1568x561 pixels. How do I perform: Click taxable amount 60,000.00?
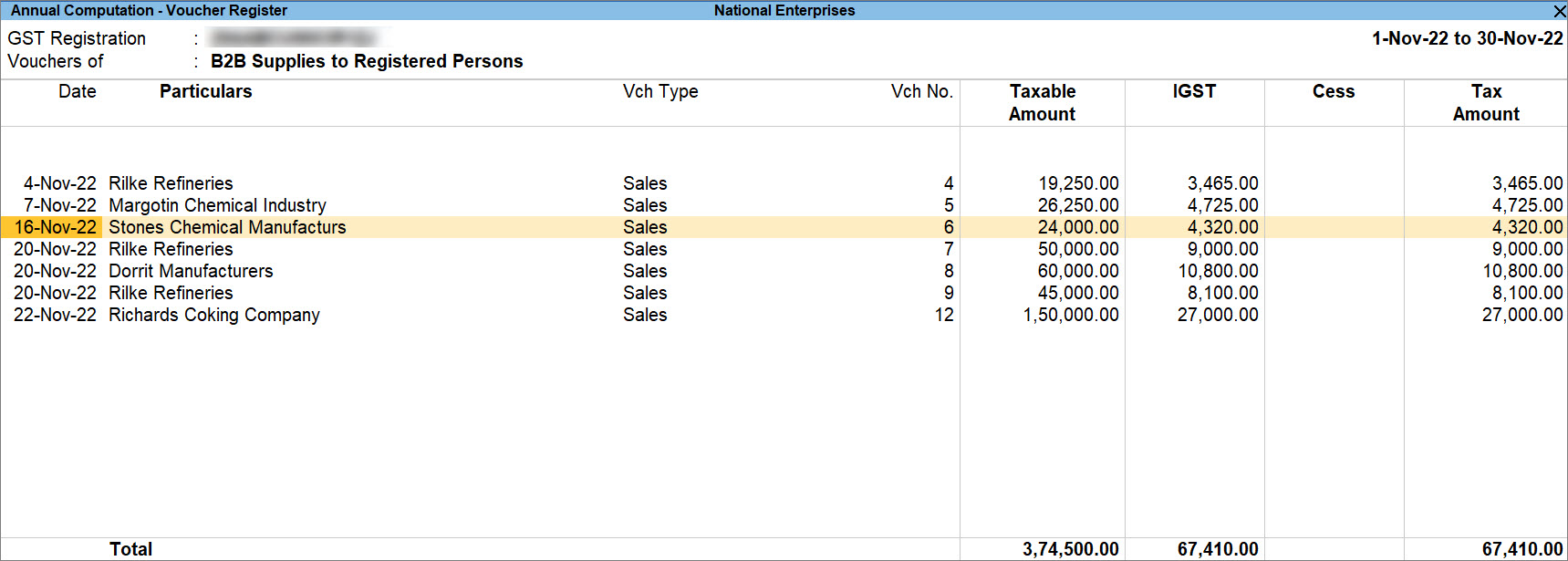[1078, 271]
